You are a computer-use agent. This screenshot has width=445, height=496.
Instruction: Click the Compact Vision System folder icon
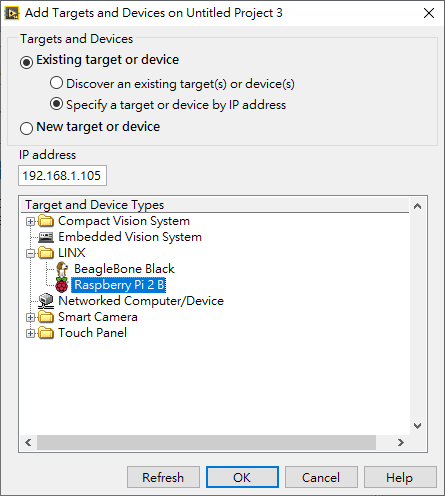(46, 221)
